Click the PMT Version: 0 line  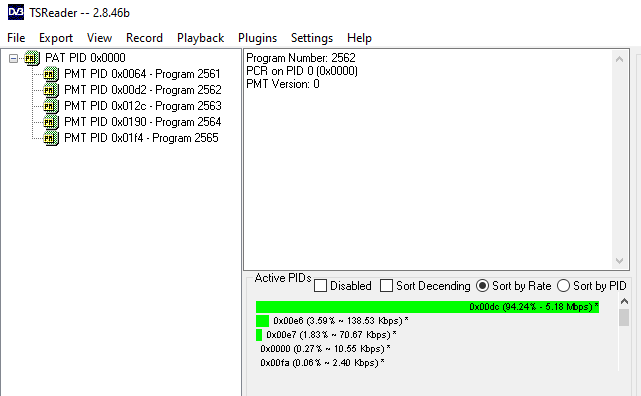pos(282,84)
